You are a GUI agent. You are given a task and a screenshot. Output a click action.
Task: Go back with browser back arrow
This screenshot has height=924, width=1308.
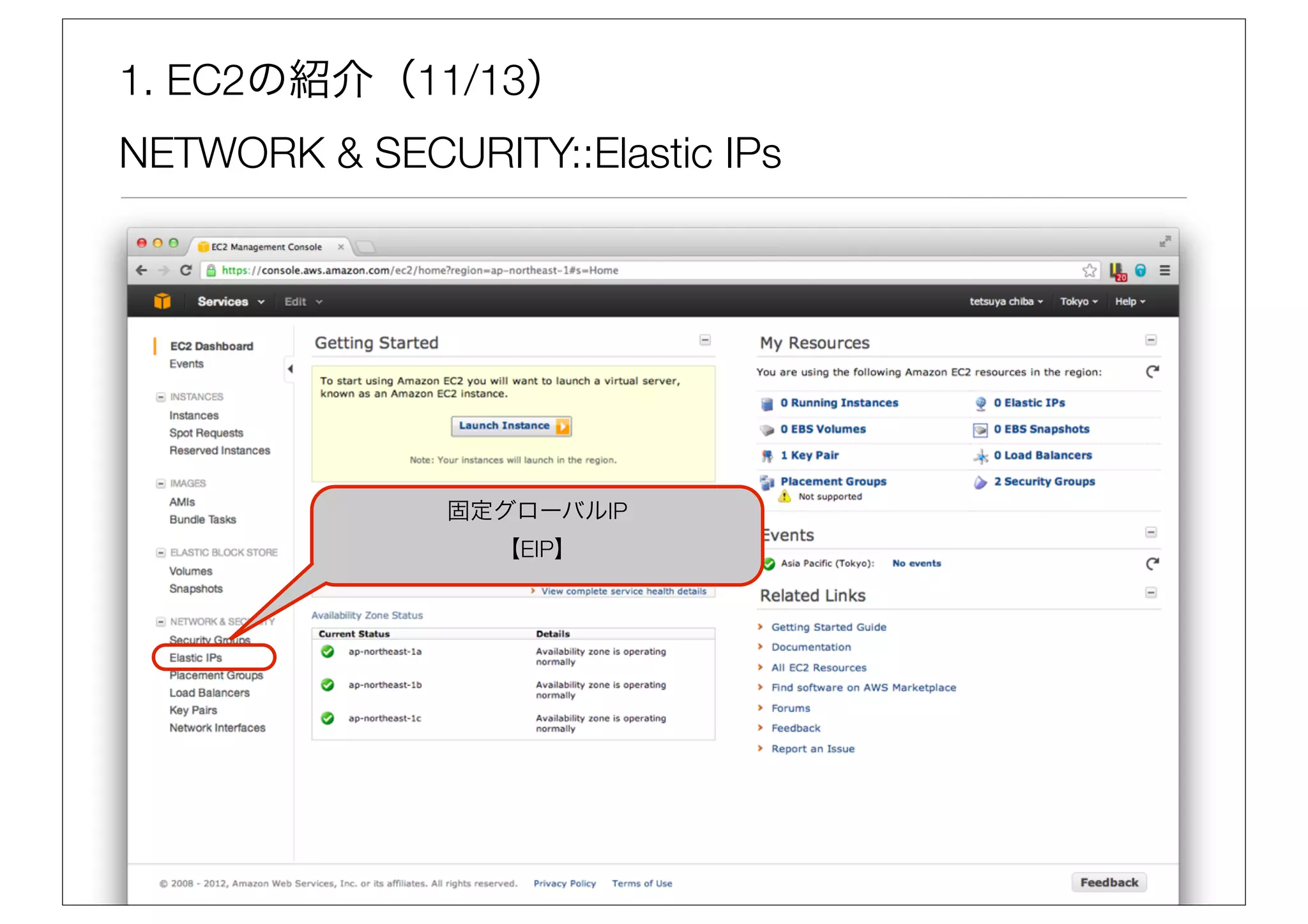pos(142,270)
